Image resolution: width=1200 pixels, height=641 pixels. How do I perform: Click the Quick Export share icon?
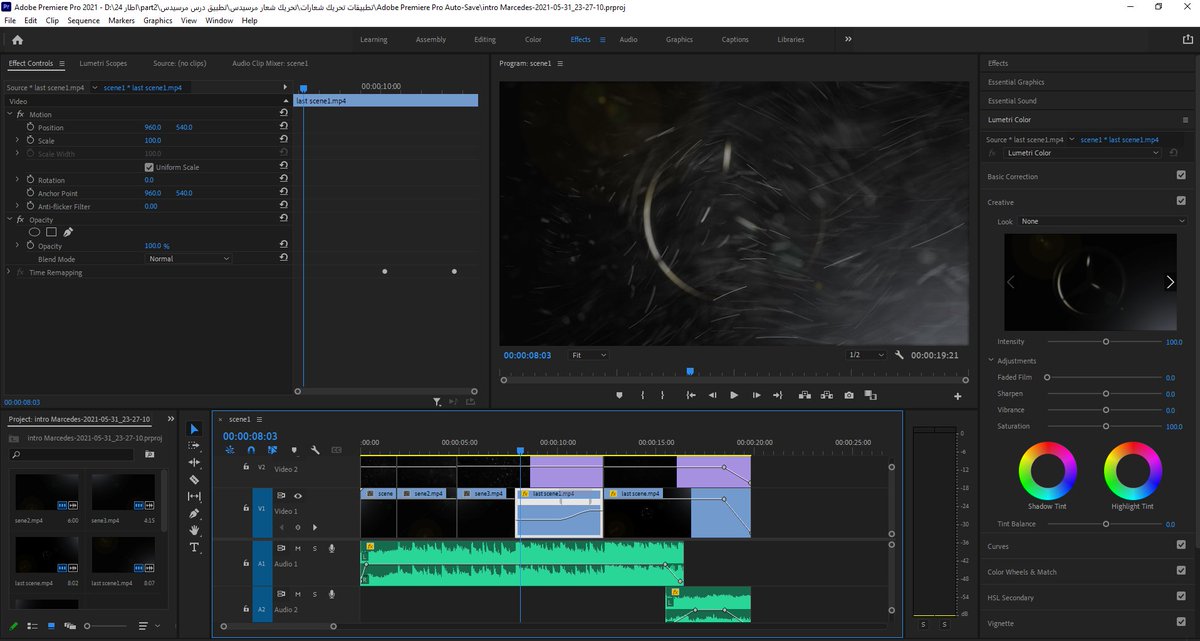coord(1186,40)
